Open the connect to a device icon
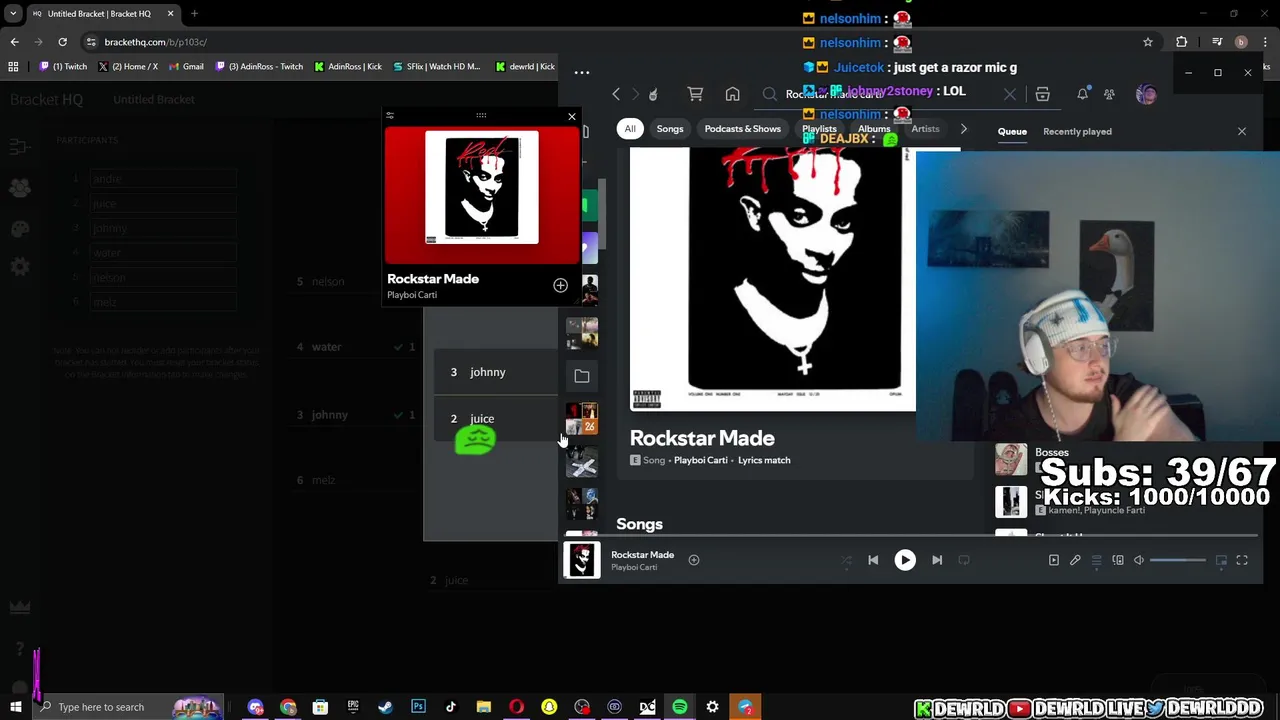1280x720 pixels. pos(1118,560)
